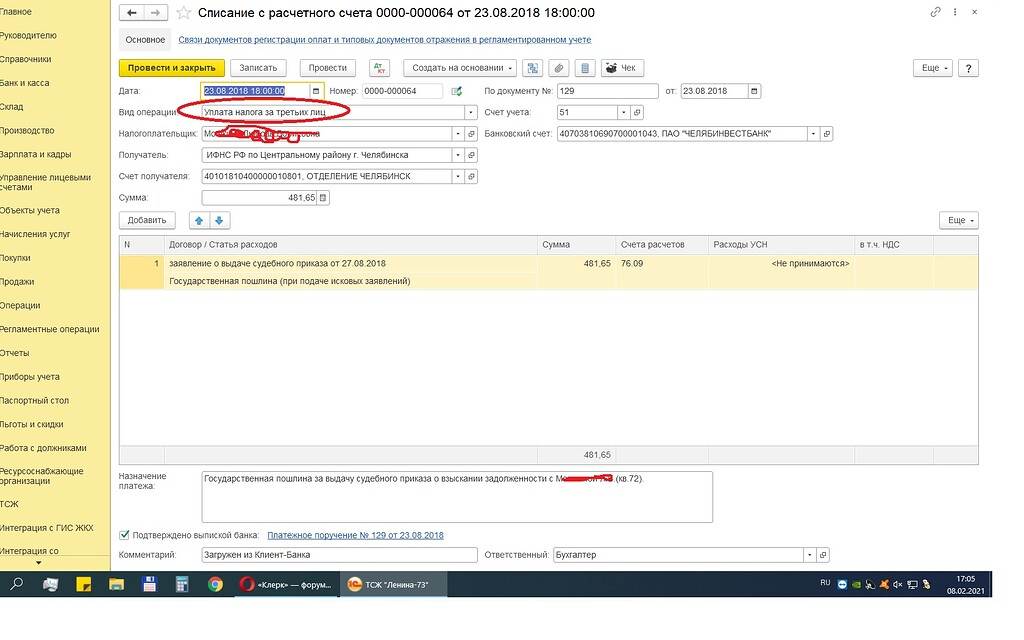Viewport: 1024px width, 640px height.
Task: Open Счет получателя item form icon
Action: click(471, 176)
